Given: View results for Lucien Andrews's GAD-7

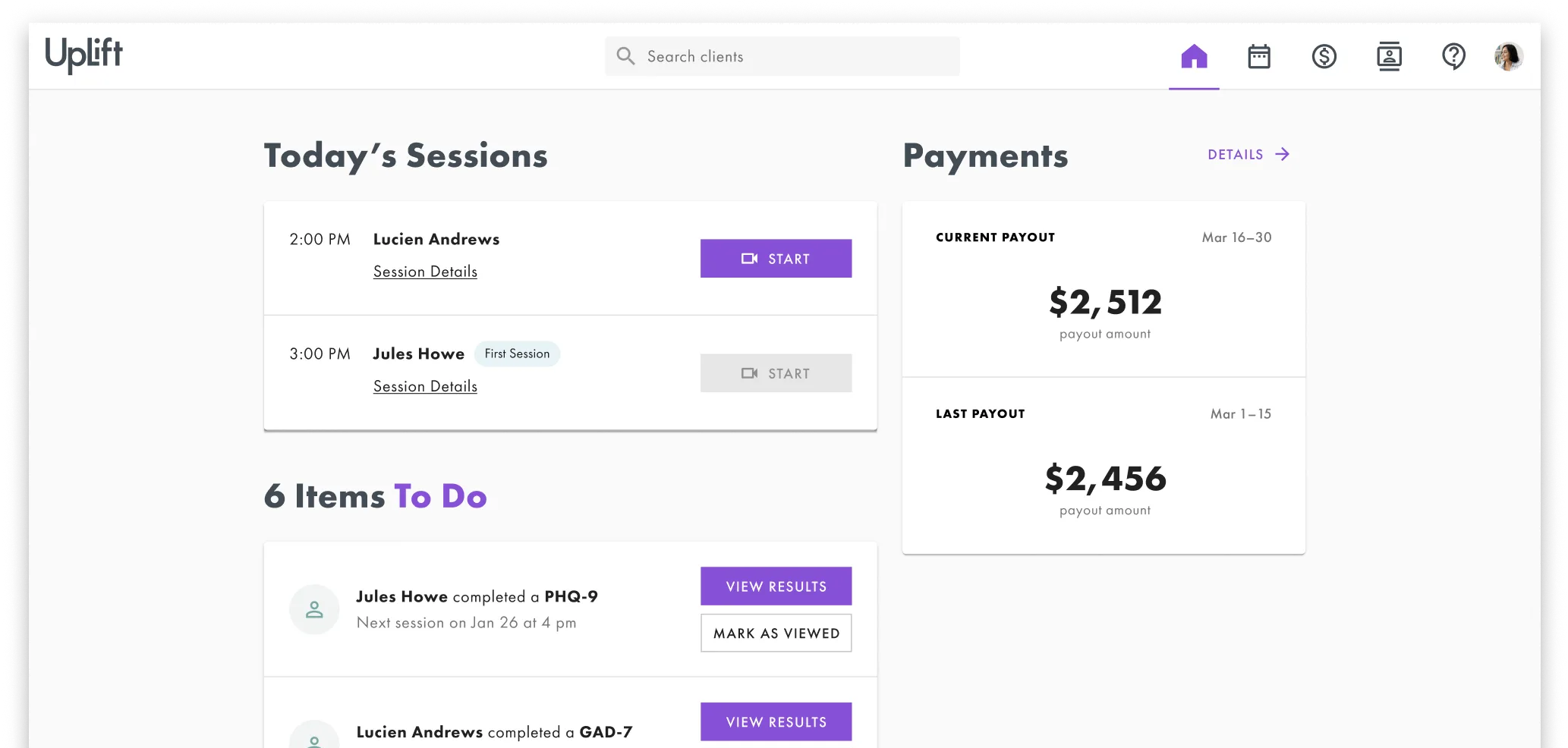Looking at the screenshot, I should click(x=776, y=722).
